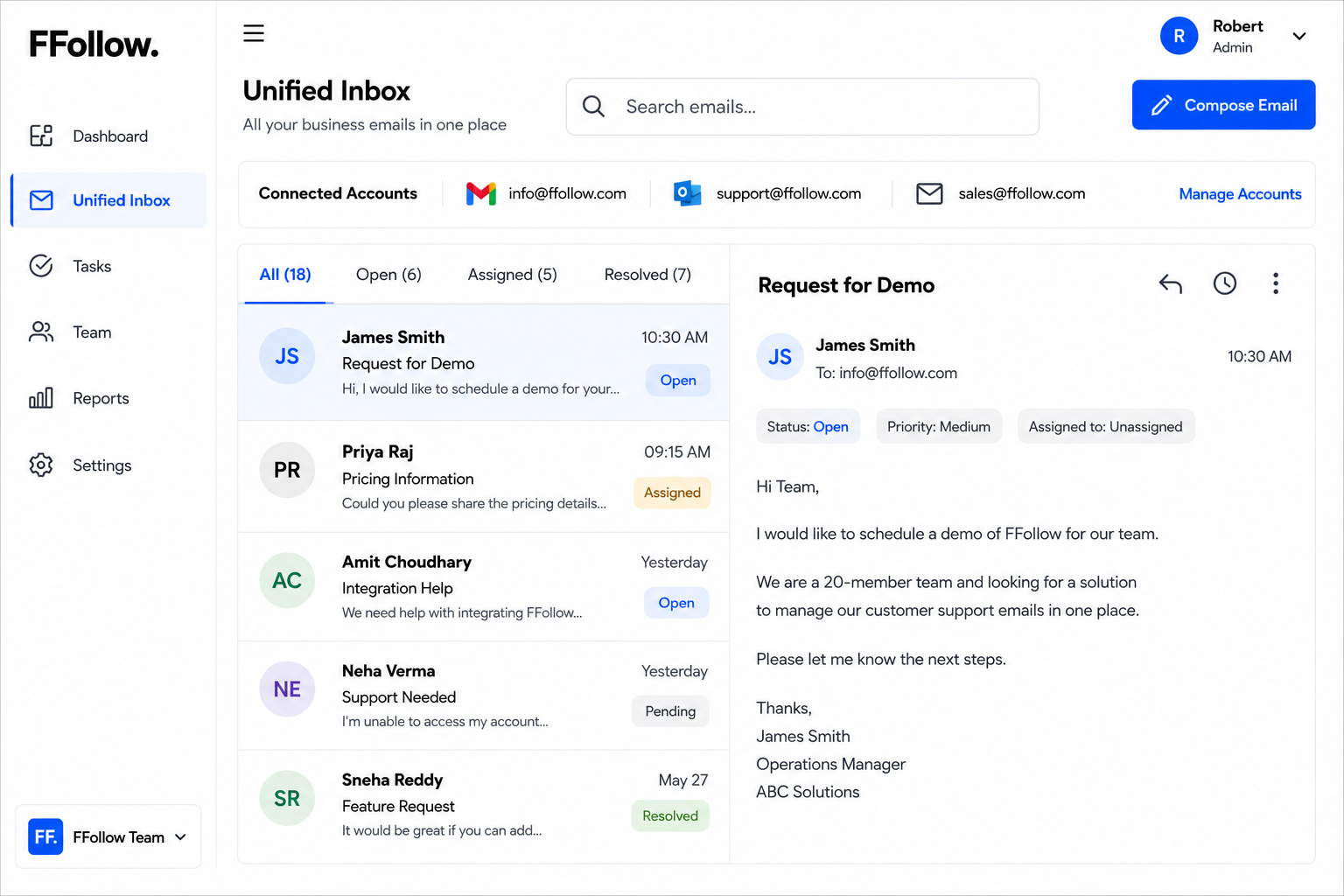1344x896 pixels.
Task: Open the hamburger menu icon
Action: (254, 33)
